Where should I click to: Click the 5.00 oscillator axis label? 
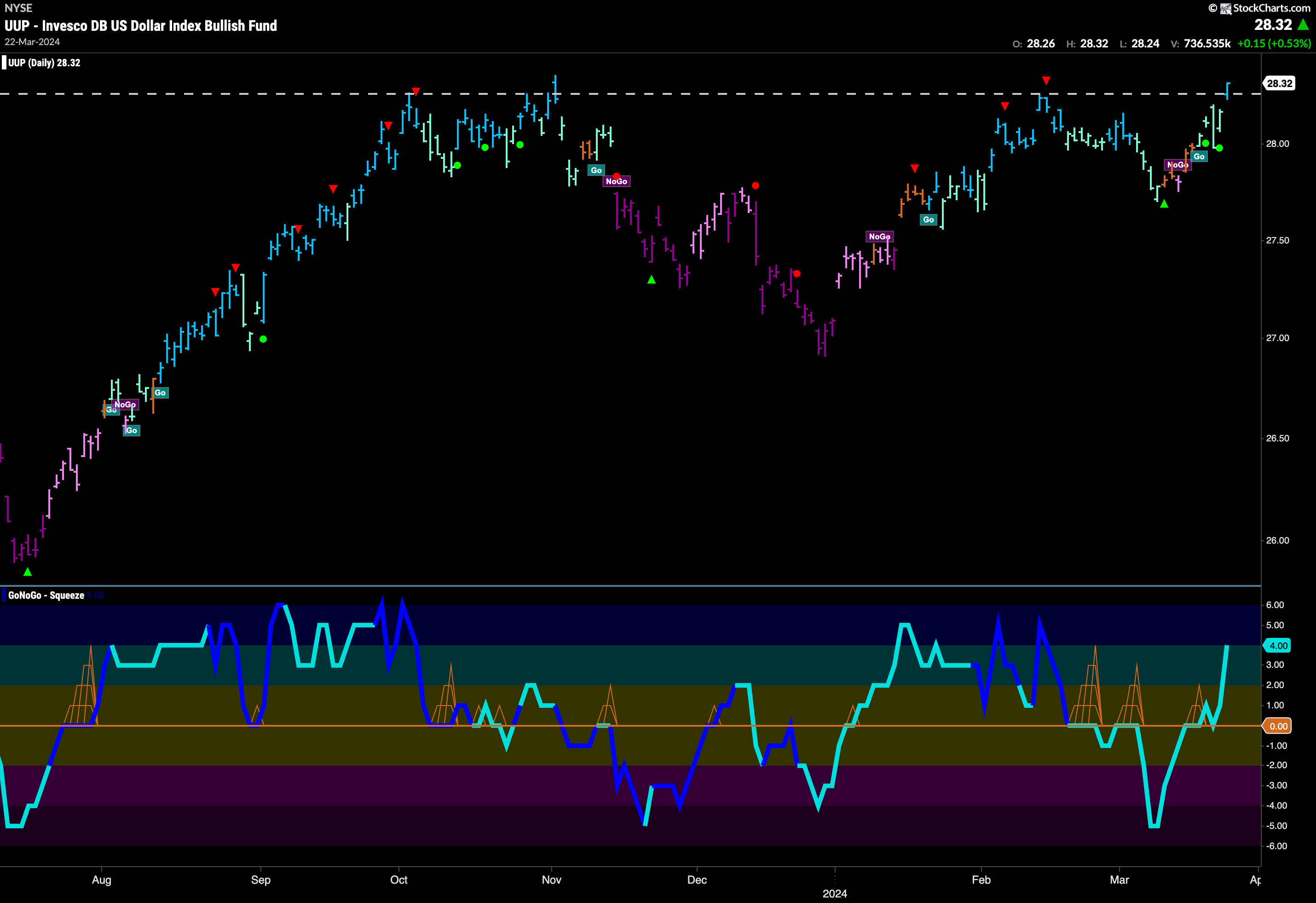click(x=1275, y=625)
